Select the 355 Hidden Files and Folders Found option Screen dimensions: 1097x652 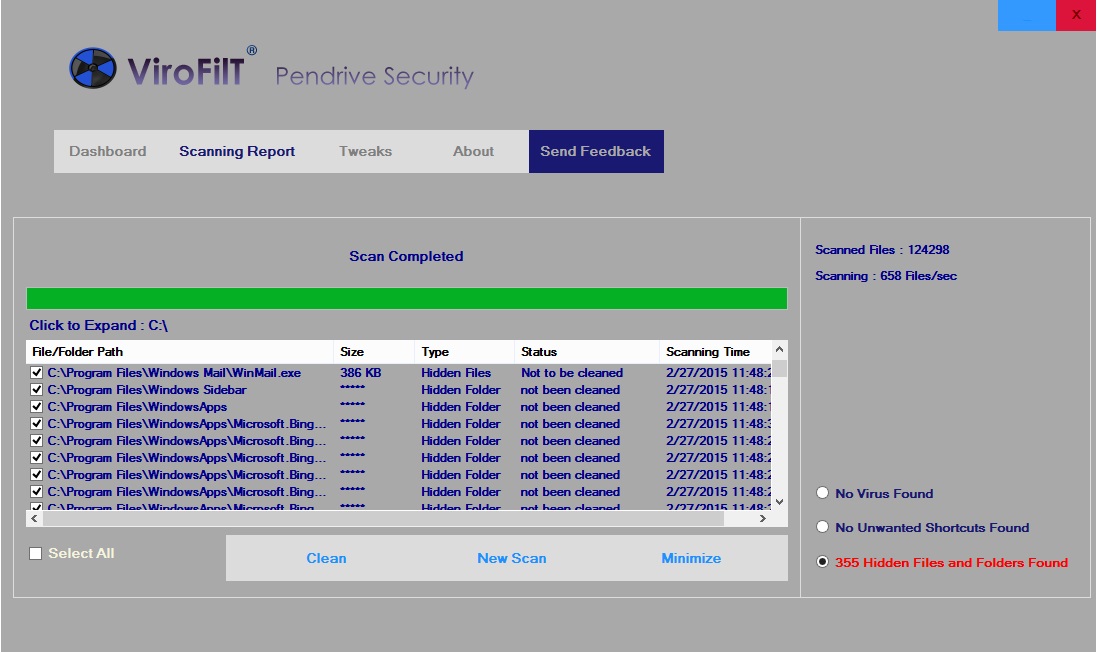(823, 562)
